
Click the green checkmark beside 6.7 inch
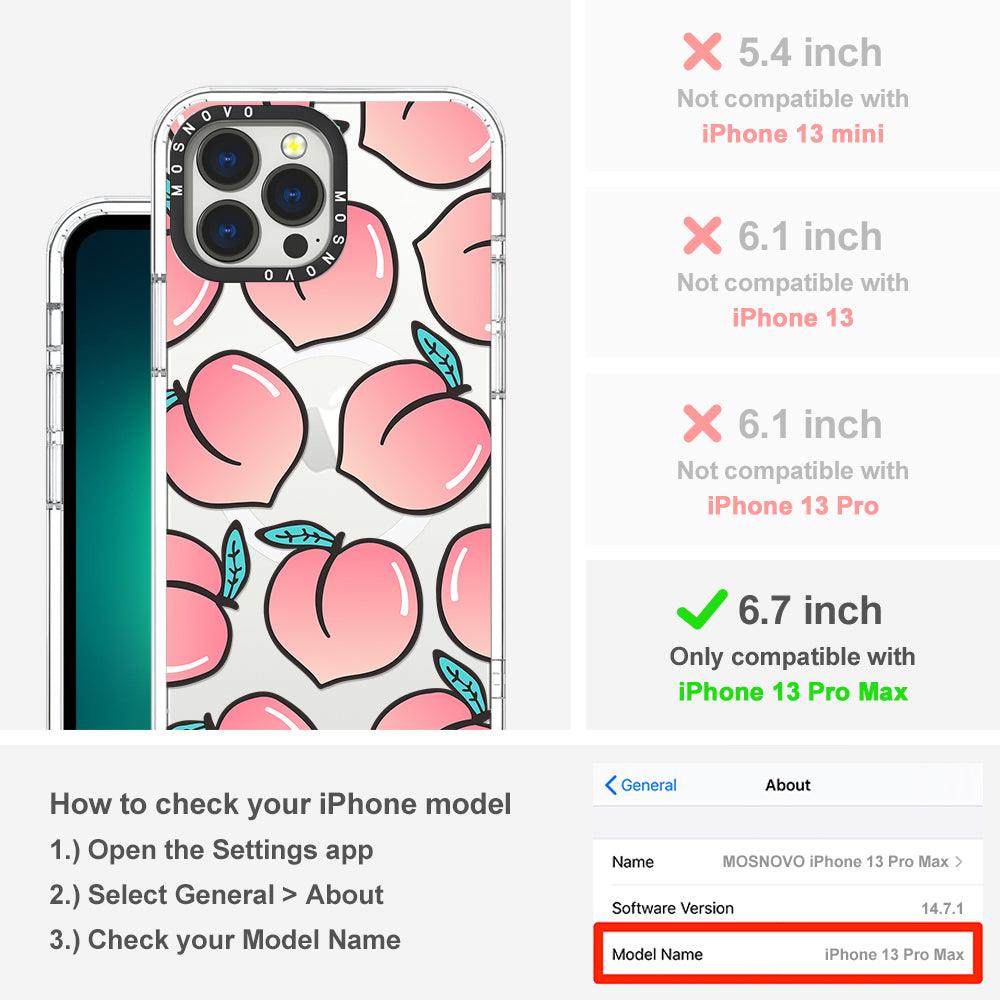[702, 609]
